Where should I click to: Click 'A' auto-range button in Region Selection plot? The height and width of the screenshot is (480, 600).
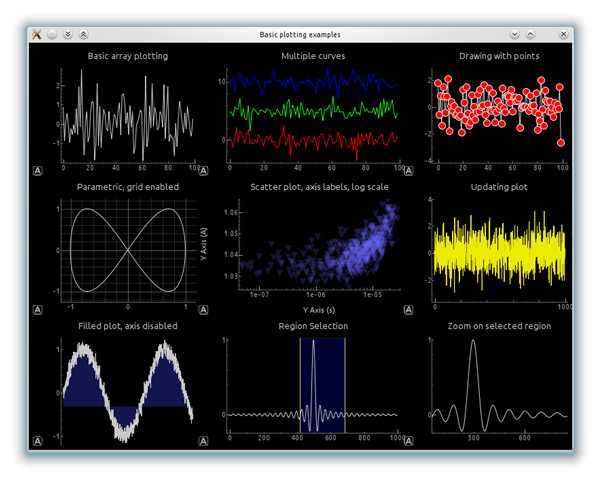[204, 440]
